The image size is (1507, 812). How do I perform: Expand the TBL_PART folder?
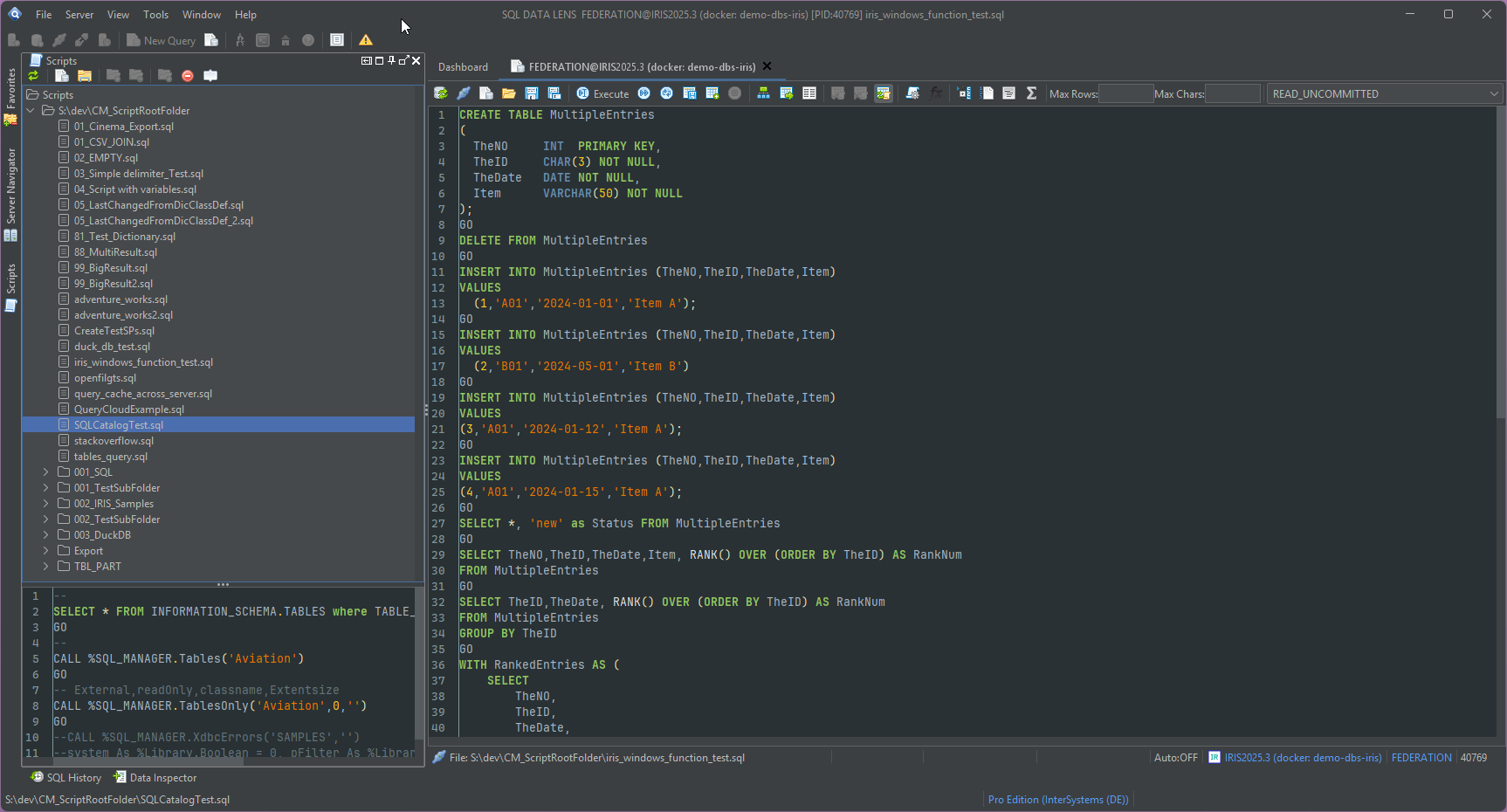[x=46, y=567]
